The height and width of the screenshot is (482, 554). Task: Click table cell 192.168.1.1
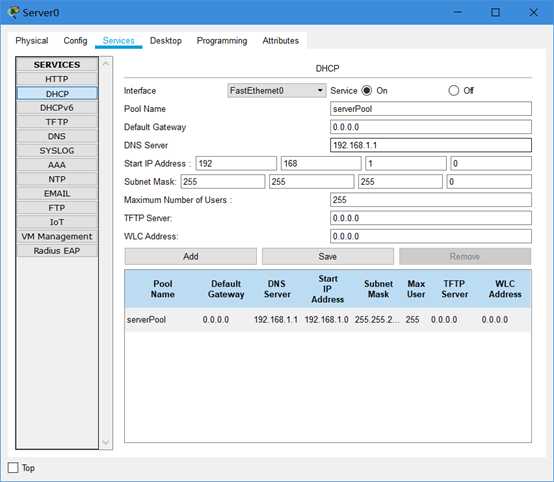tap(276, 320)
